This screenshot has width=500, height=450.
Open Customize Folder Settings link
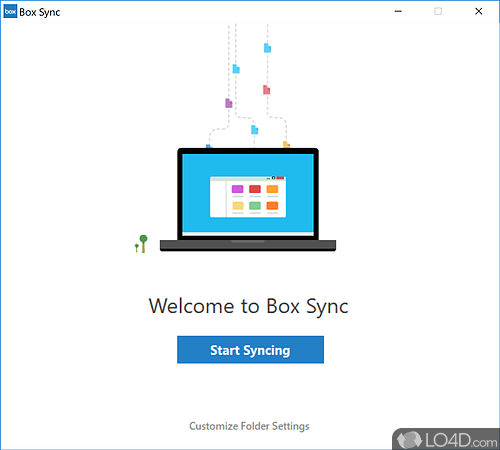(249, 426)
